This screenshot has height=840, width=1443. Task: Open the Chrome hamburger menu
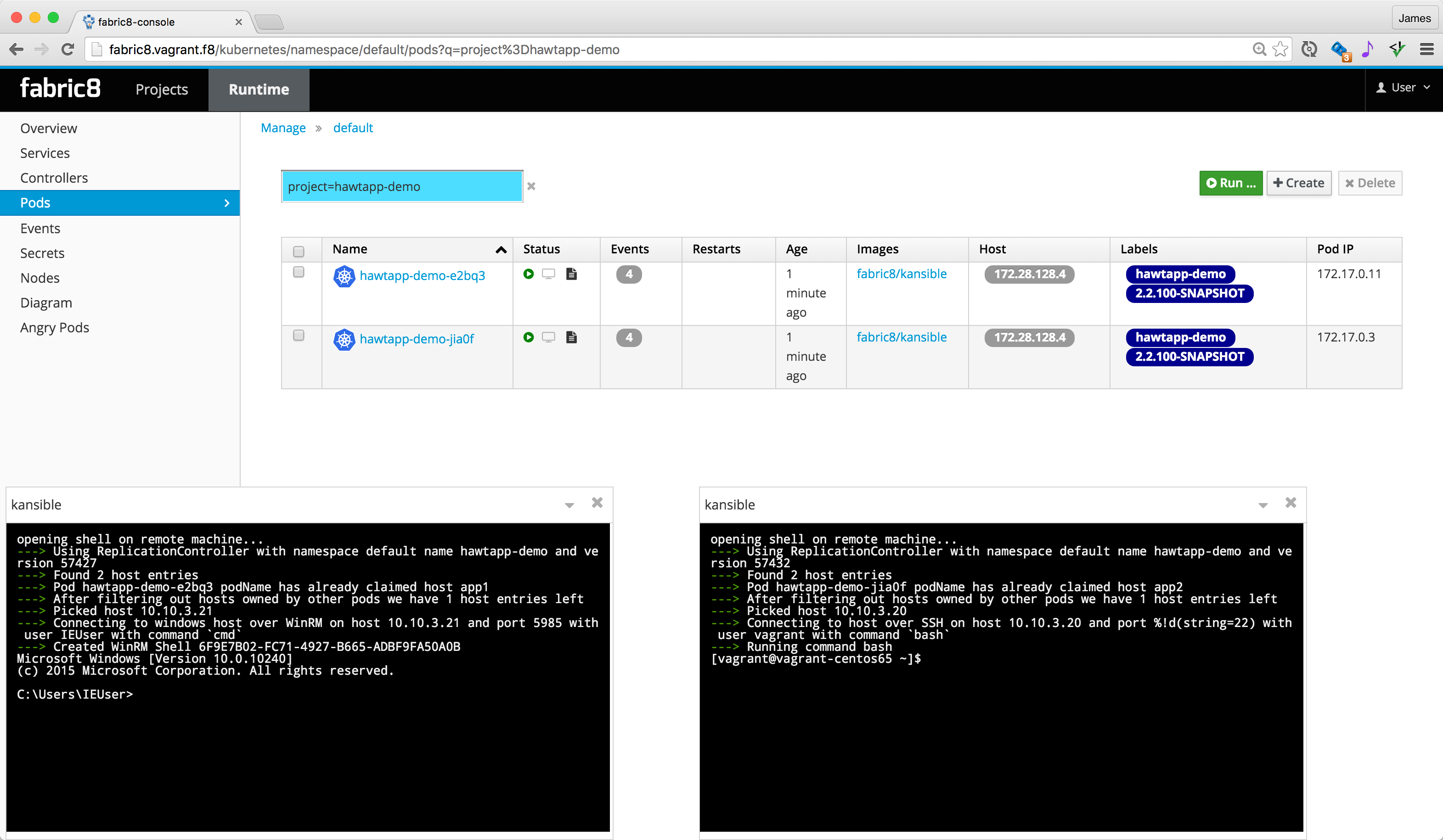click(1426, 50)
